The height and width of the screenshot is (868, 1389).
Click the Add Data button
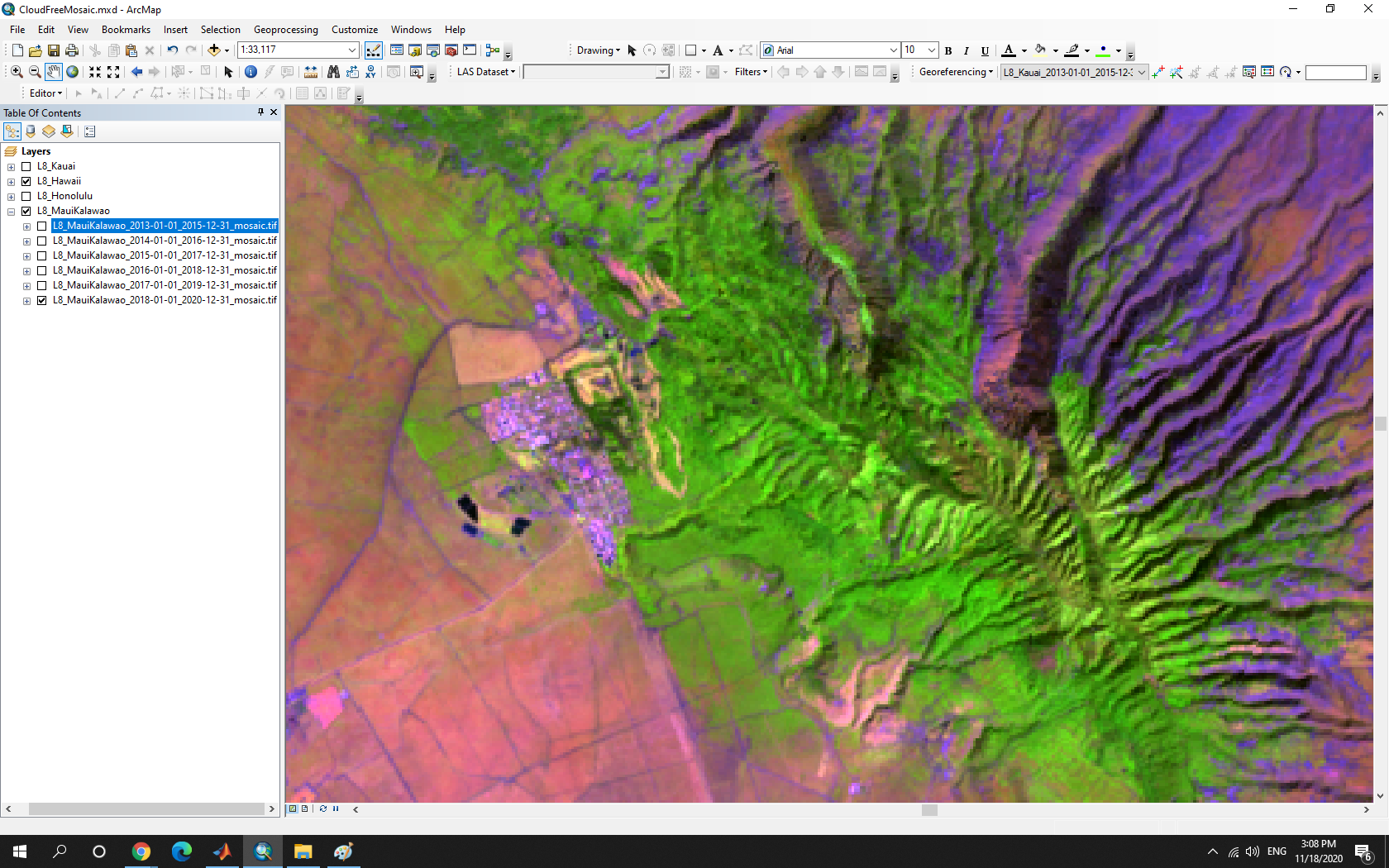[x=213, y=50]
